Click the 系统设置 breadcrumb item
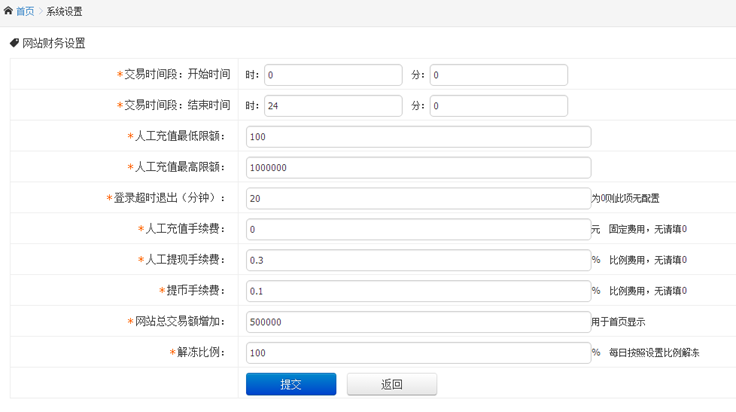 64,11
